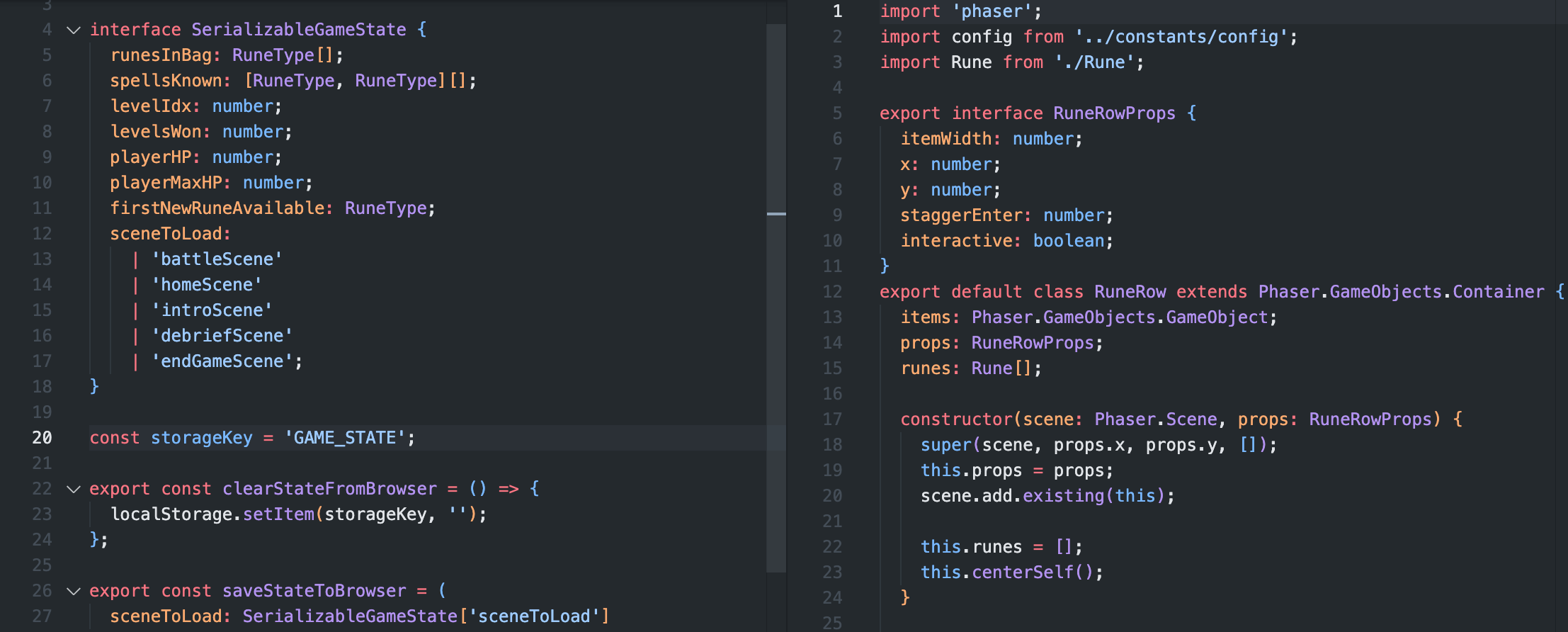Click the setItem method call

(278, 514)
